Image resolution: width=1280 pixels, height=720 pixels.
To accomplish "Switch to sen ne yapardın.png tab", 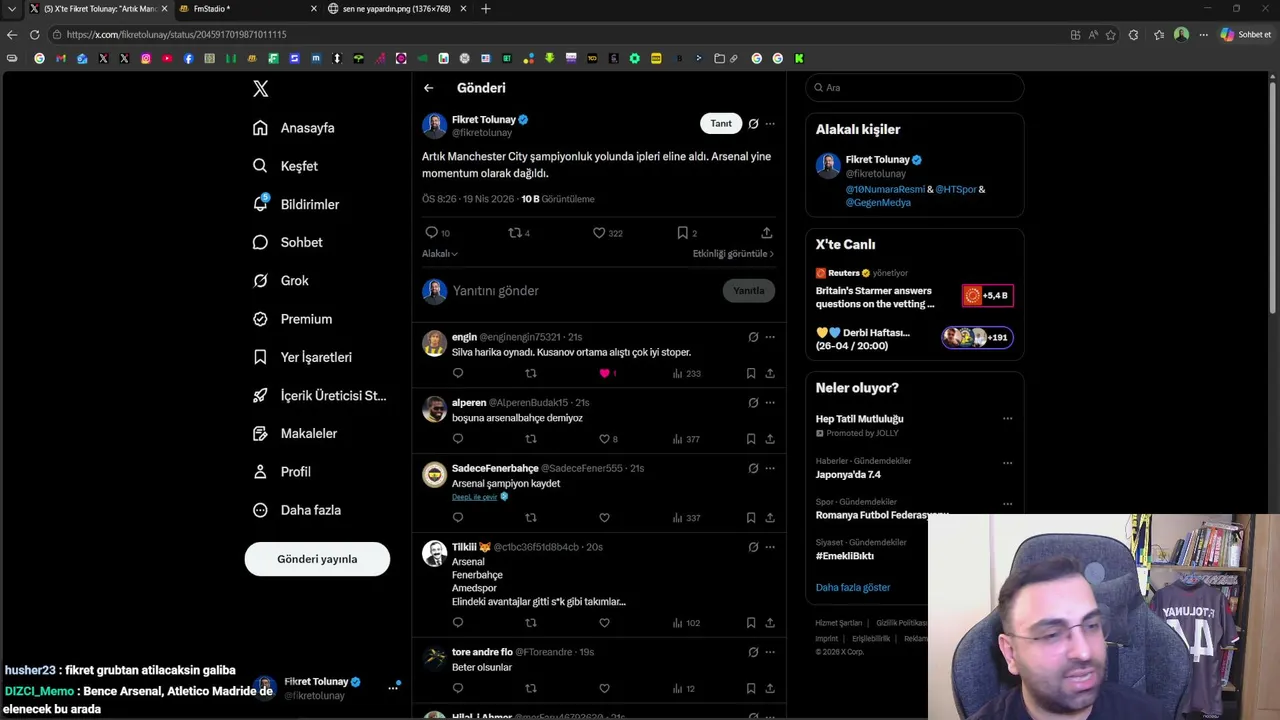I will click(x=397, y=9).
